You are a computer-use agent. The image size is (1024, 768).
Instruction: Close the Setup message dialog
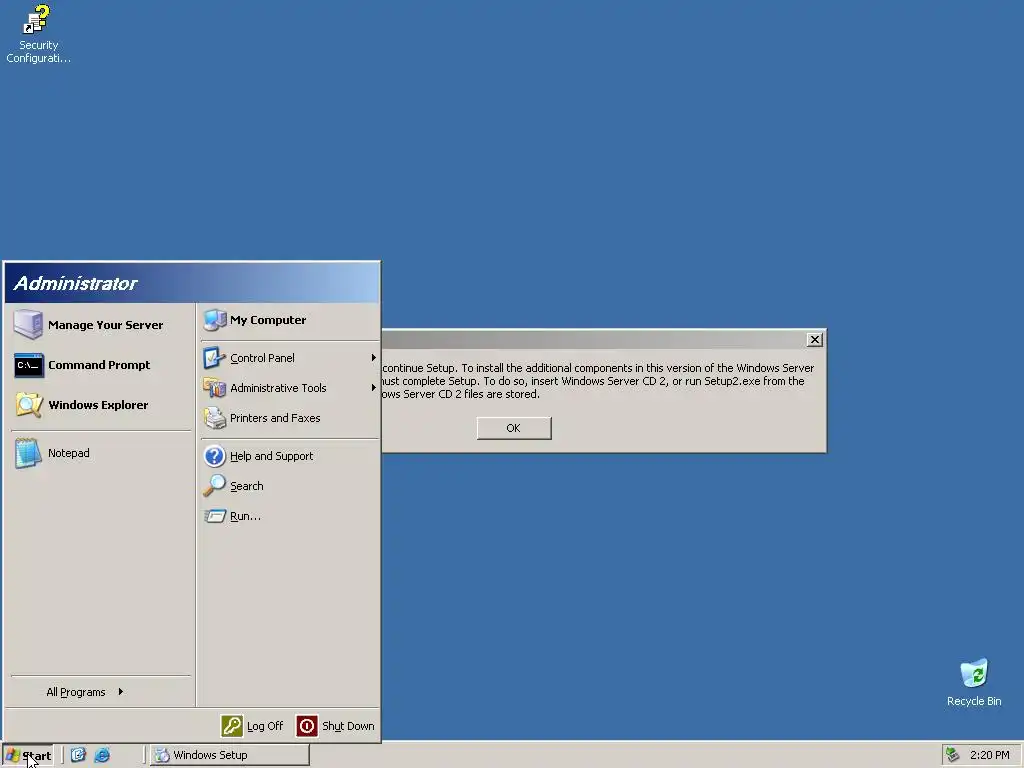coord(814,340)
